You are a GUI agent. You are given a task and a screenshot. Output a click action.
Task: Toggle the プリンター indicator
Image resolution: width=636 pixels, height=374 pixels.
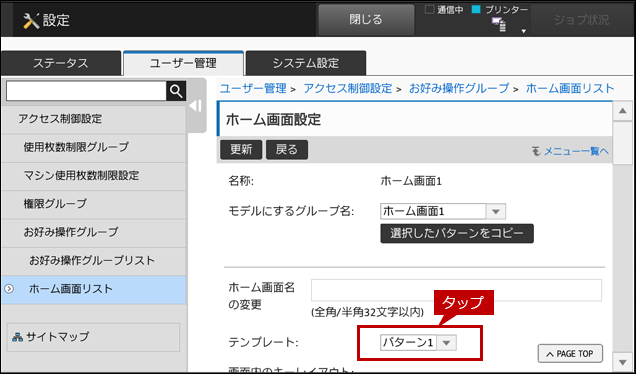click(476, 10)
